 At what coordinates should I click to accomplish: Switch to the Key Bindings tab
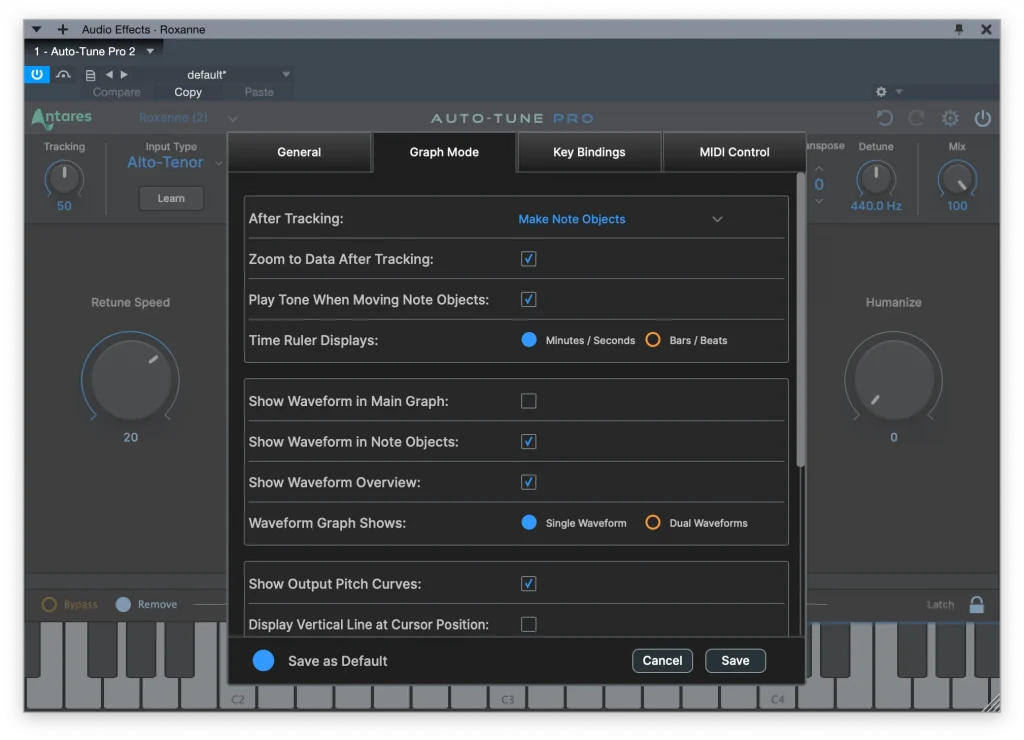(589, 151)
